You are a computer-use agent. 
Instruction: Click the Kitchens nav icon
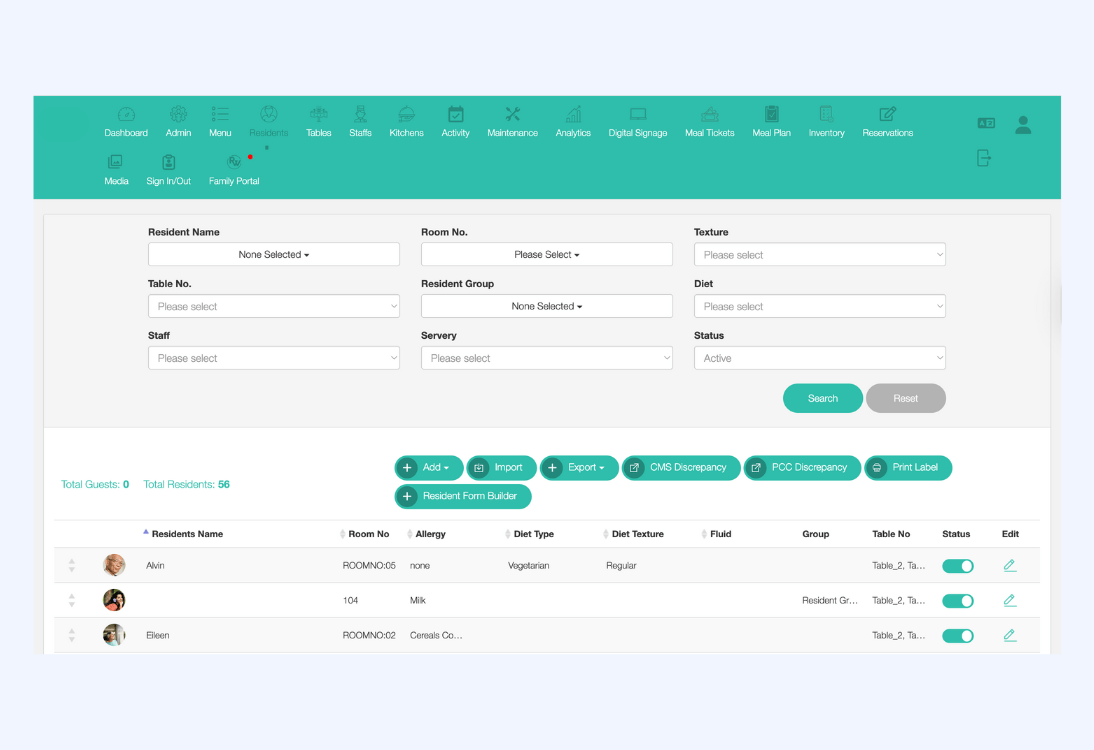point(406,115)
